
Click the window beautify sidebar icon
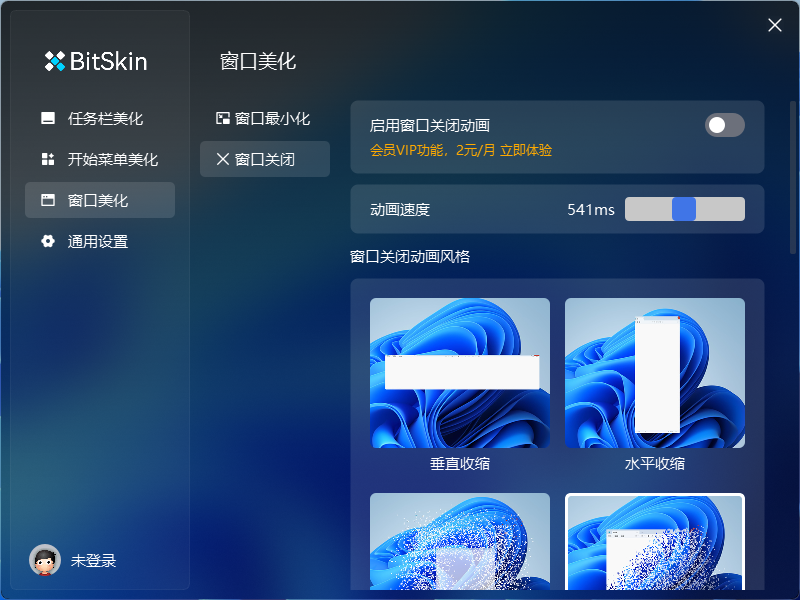pos(48,200)
